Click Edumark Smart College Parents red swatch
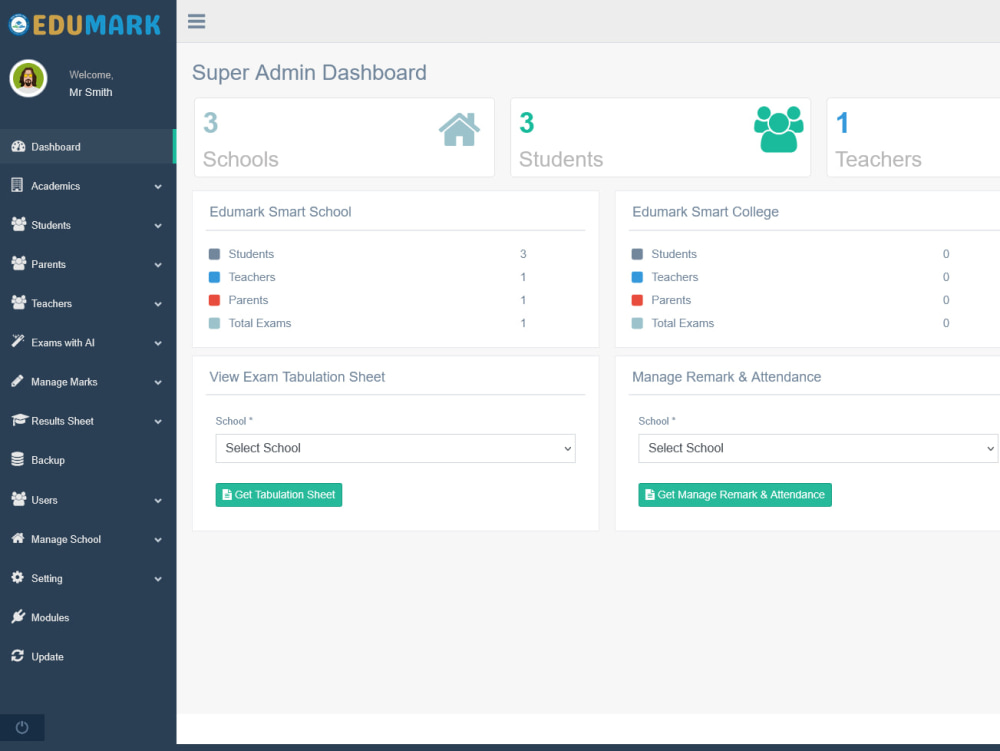Viewport: 1000px width, 751px height. [637, 300]
